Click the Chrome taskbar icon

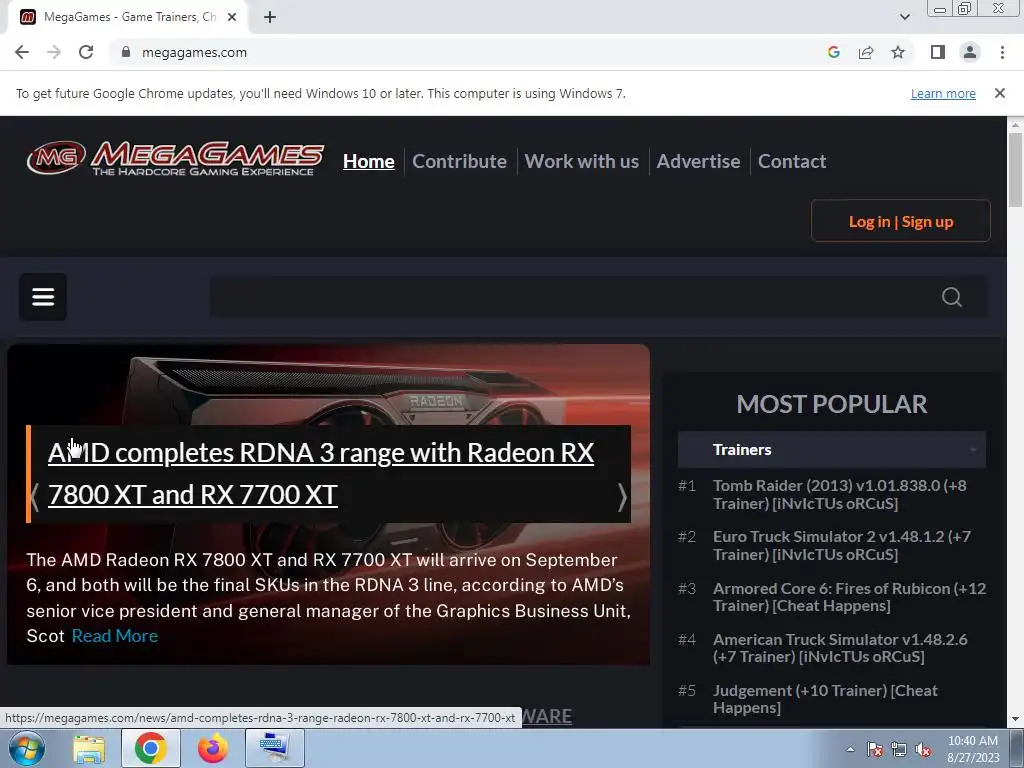click(151, 748)
